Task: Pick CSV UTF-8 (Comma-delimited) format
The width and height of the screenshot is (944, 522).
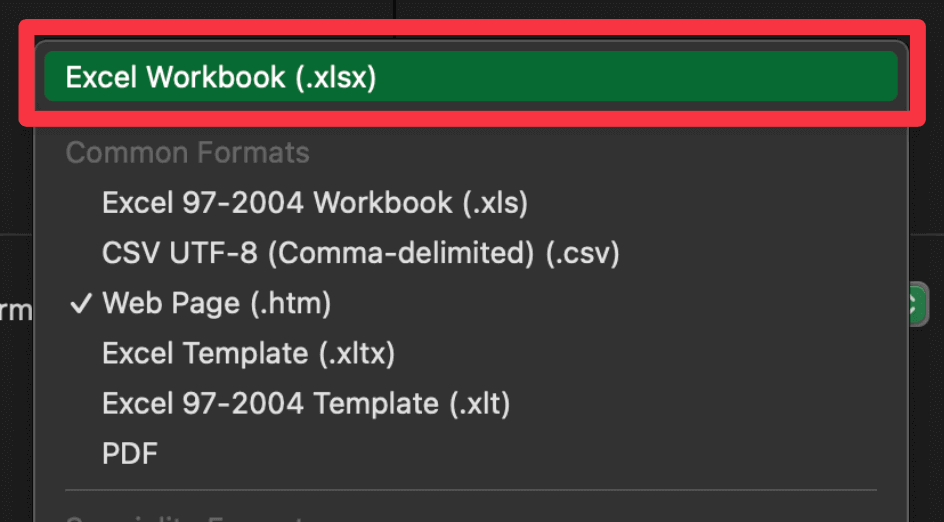Action: [471, 253]
